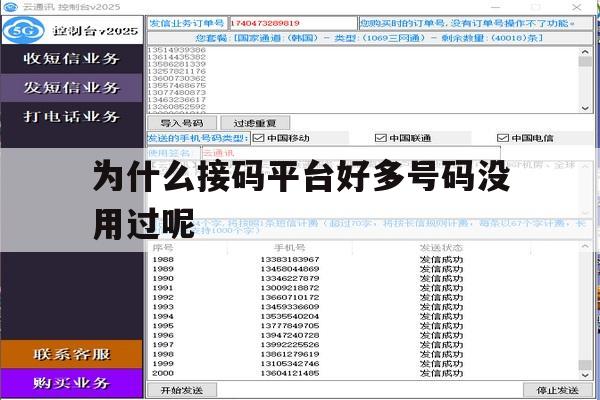
Task: Click the results table scrollbar thumb
Action: click(585, 364)
